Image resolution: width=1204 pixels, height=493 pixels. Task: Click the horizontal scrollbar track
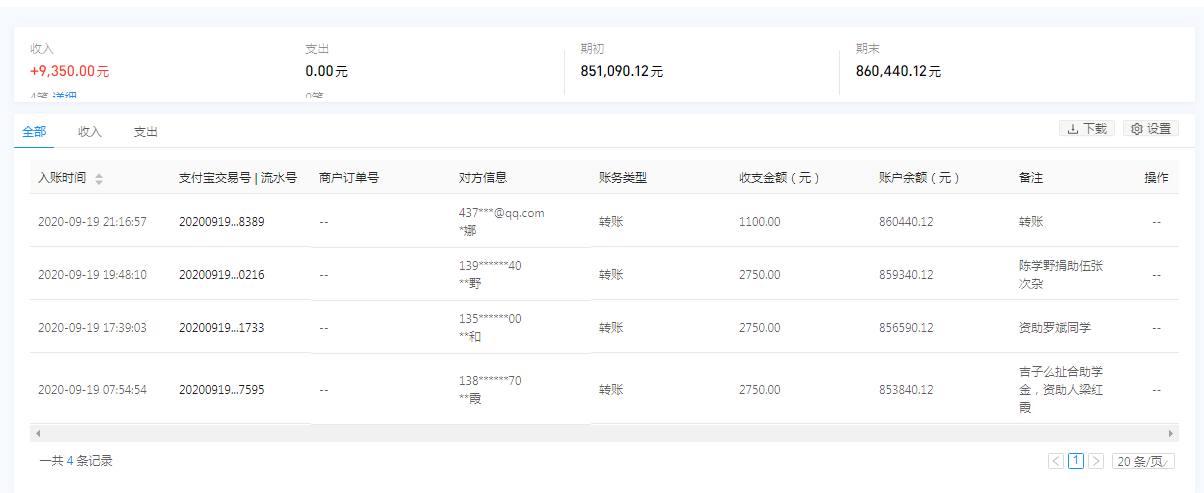click(600, 433)
